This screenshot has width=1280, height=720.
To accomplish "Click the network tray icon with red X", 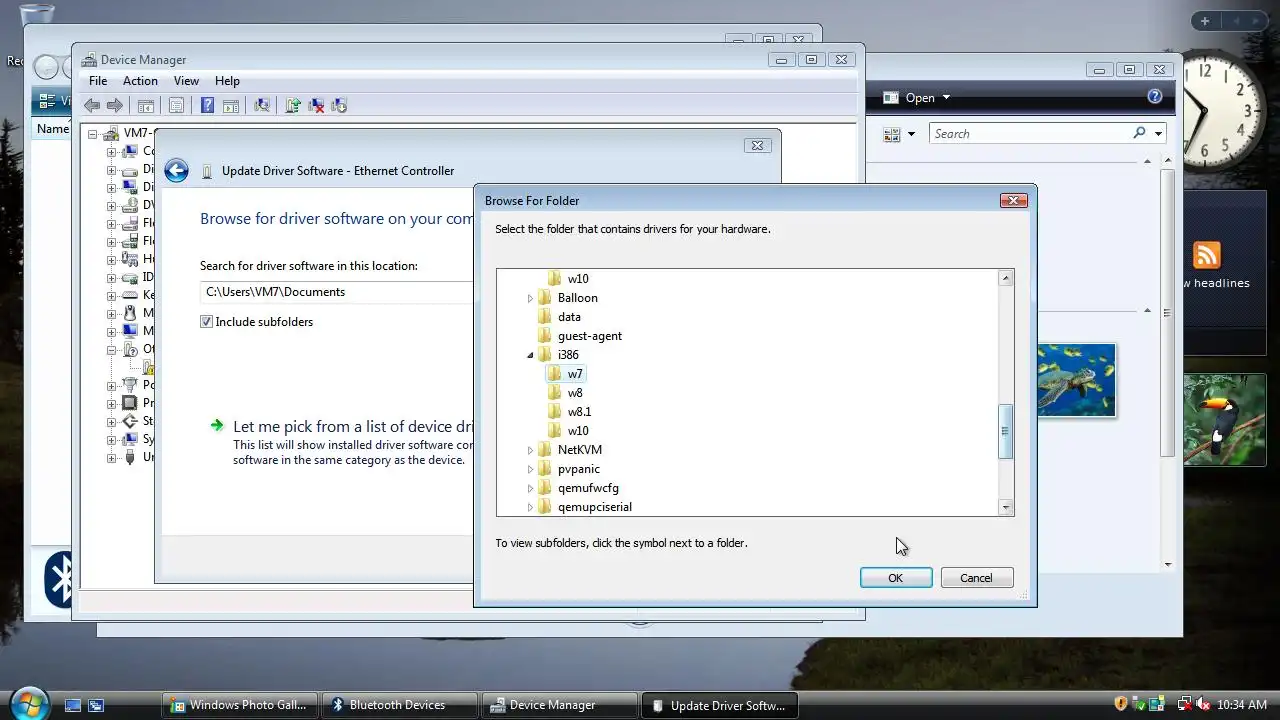I will 1185,704.
